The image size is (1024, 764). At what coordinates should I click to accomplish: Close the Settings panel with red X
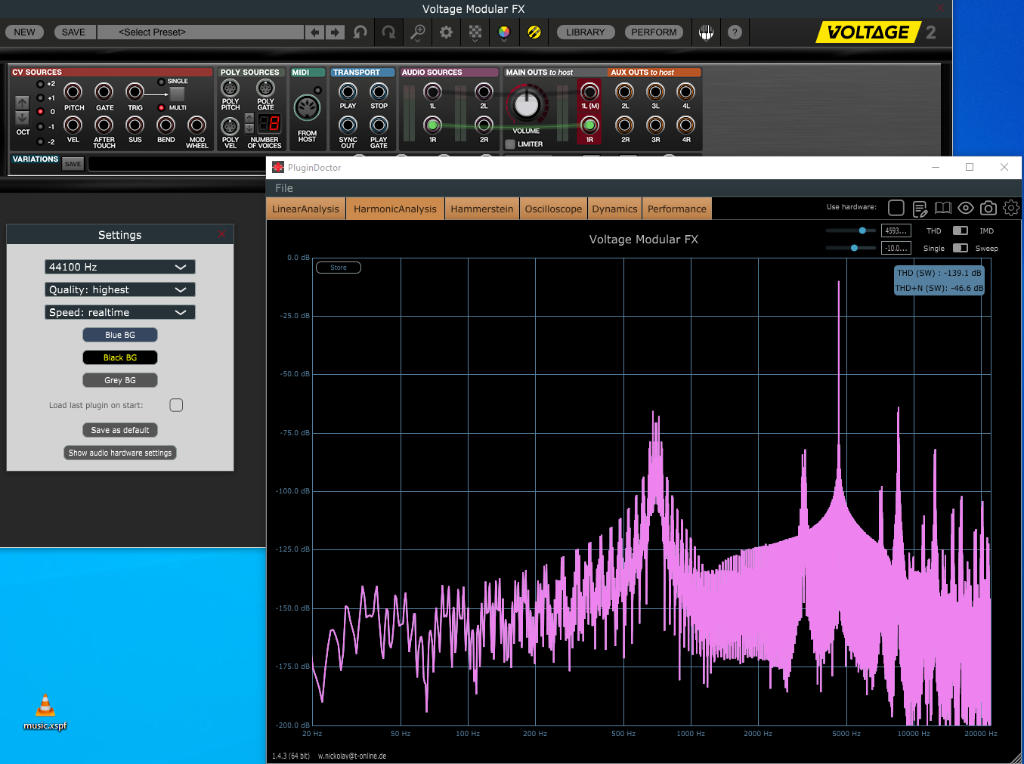point(222,234)
